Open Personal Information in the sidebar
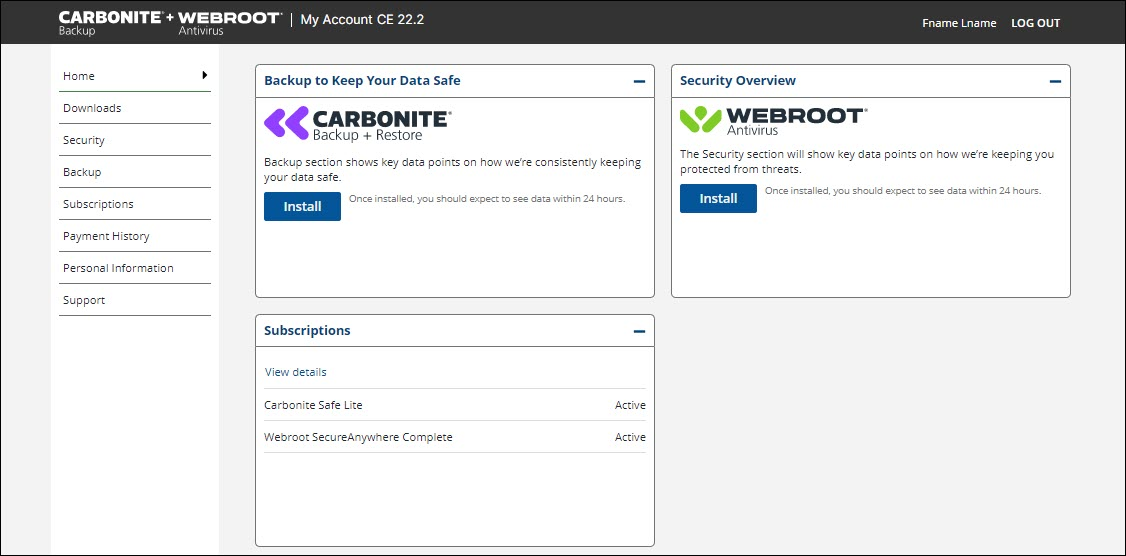Screen dimensions: 1126x556 click(135, 268)
